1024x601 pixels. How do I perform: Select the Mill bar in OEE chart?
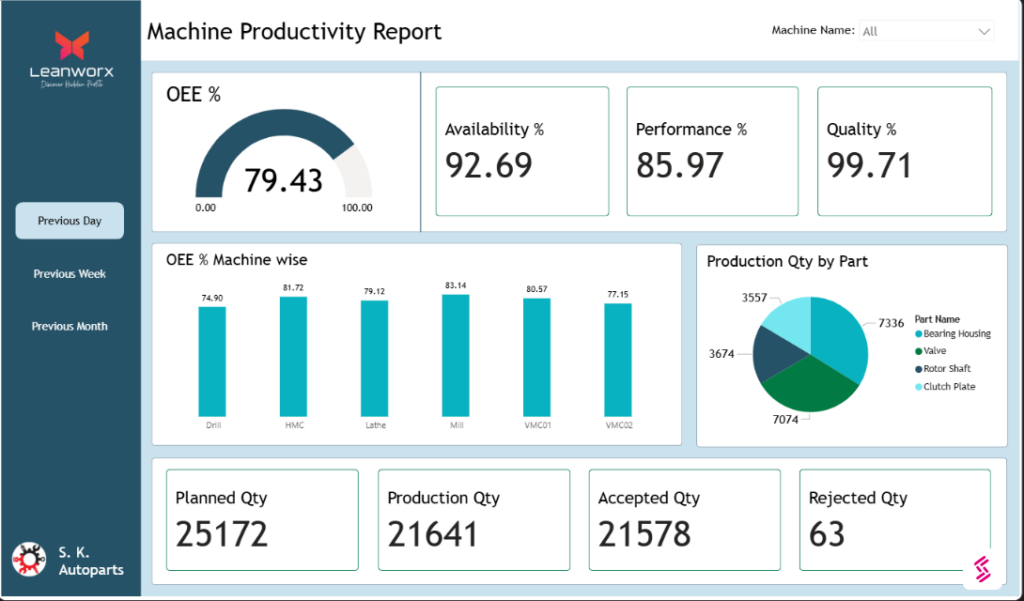tap(455, 355)
